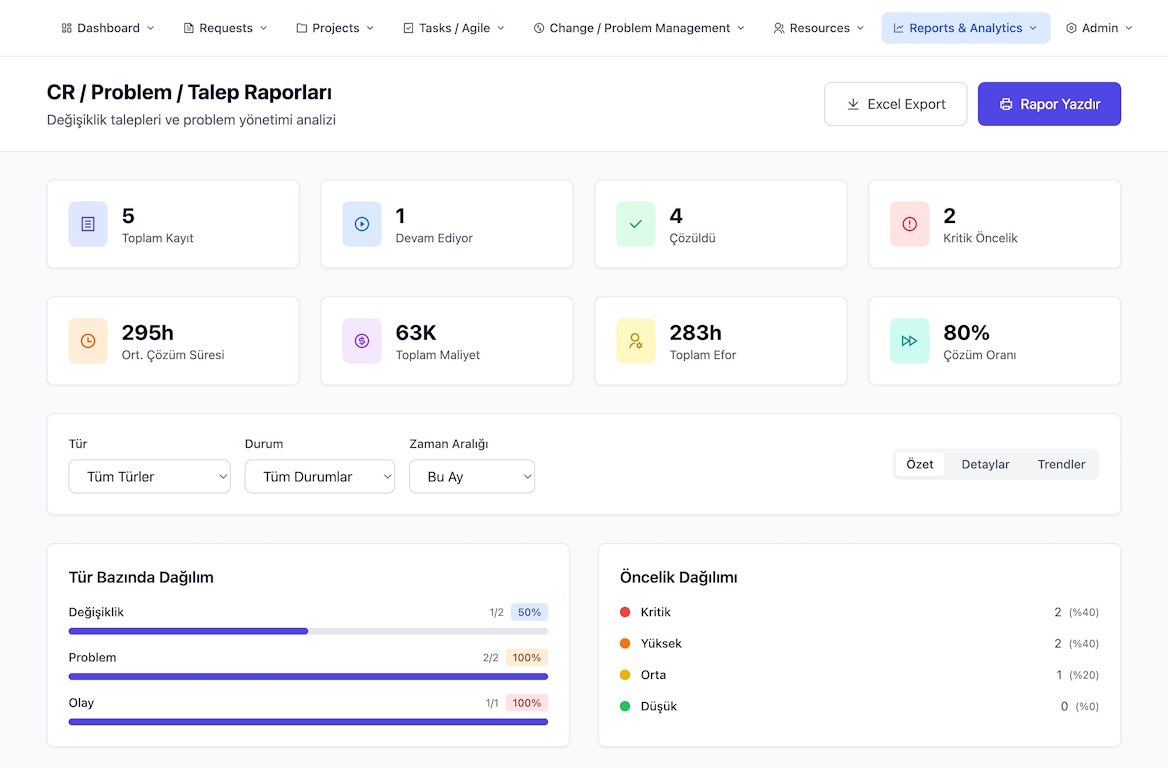Click the Ort. Çözüm Süresi clock icon

88,341
